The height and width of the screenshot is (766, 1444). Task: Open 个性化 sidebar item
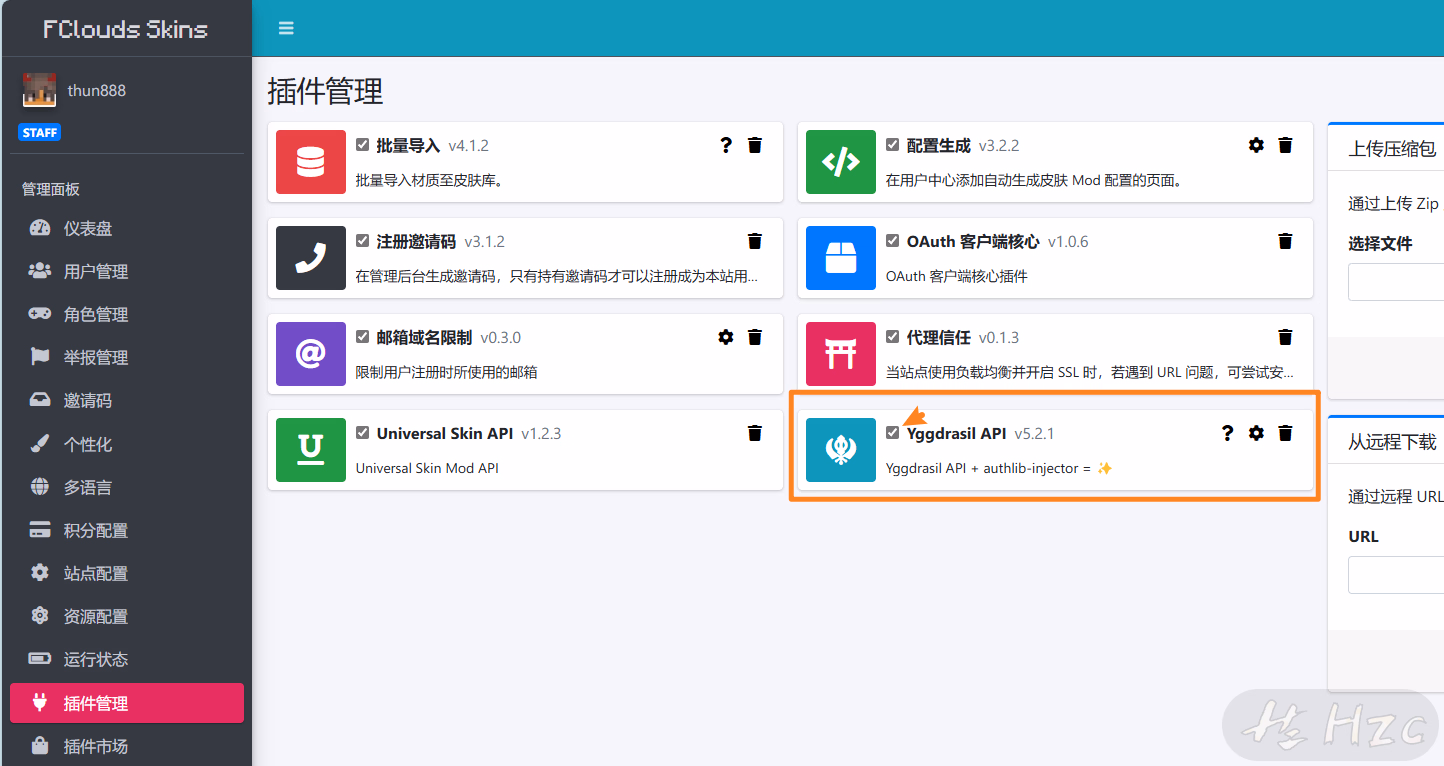(x=127, y=444)
